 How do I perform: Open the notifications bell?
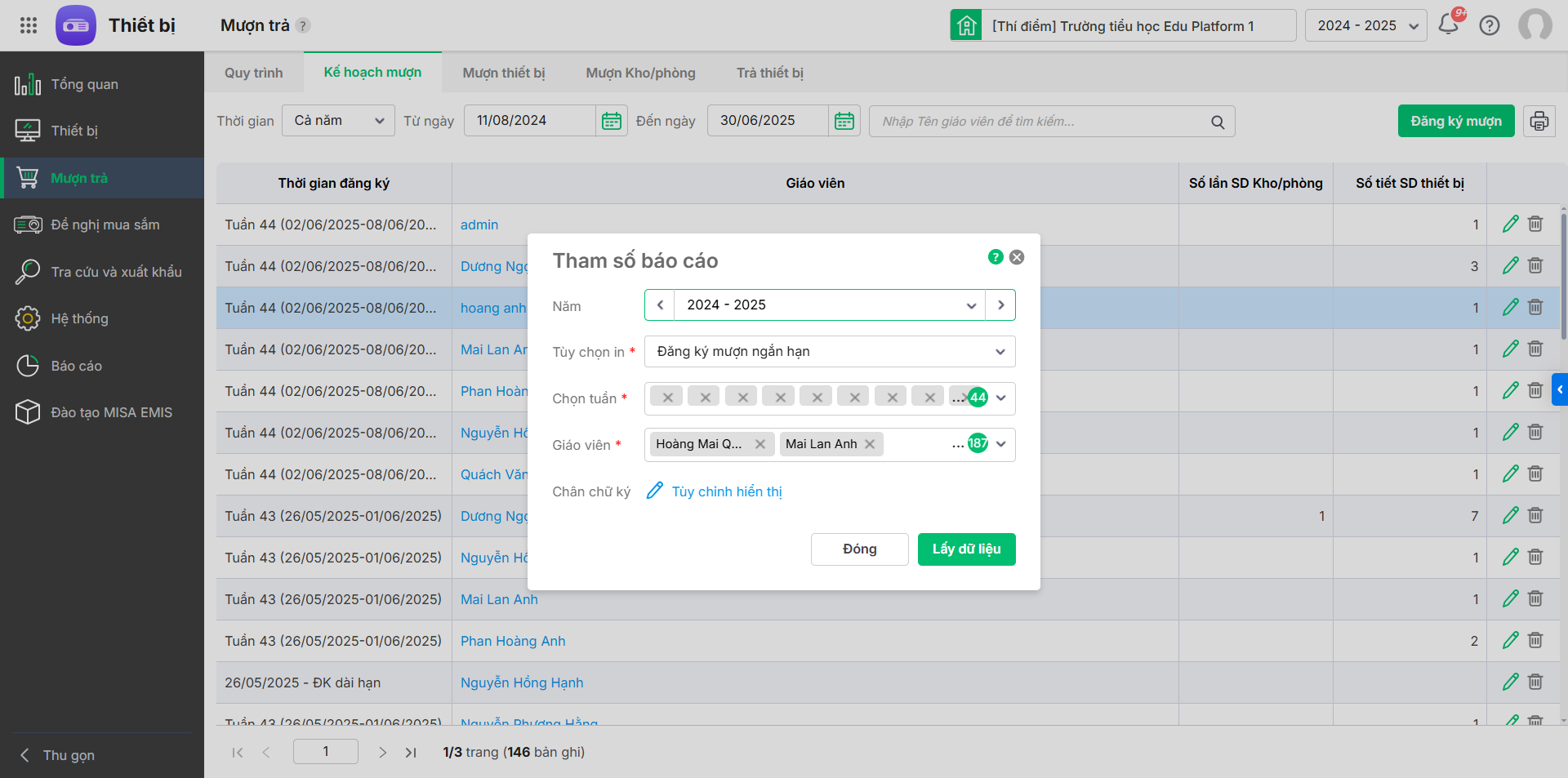coord(1449,24)
